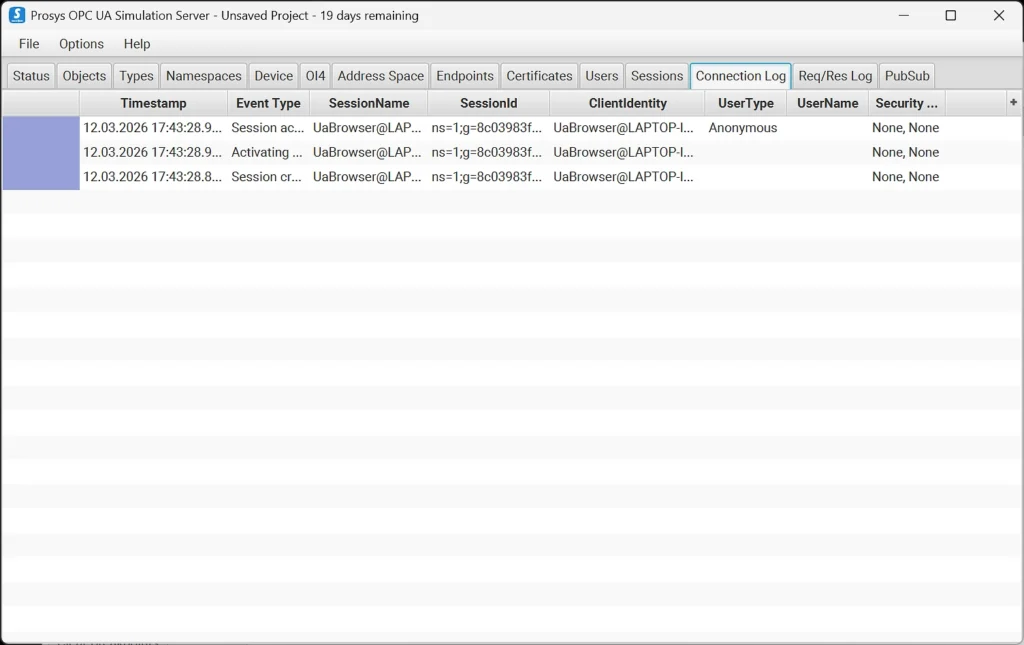Image resolution: width=1024 pixels, height=645 pixels.
Task: Select the Endpoints tab
Action: (465, 76)
